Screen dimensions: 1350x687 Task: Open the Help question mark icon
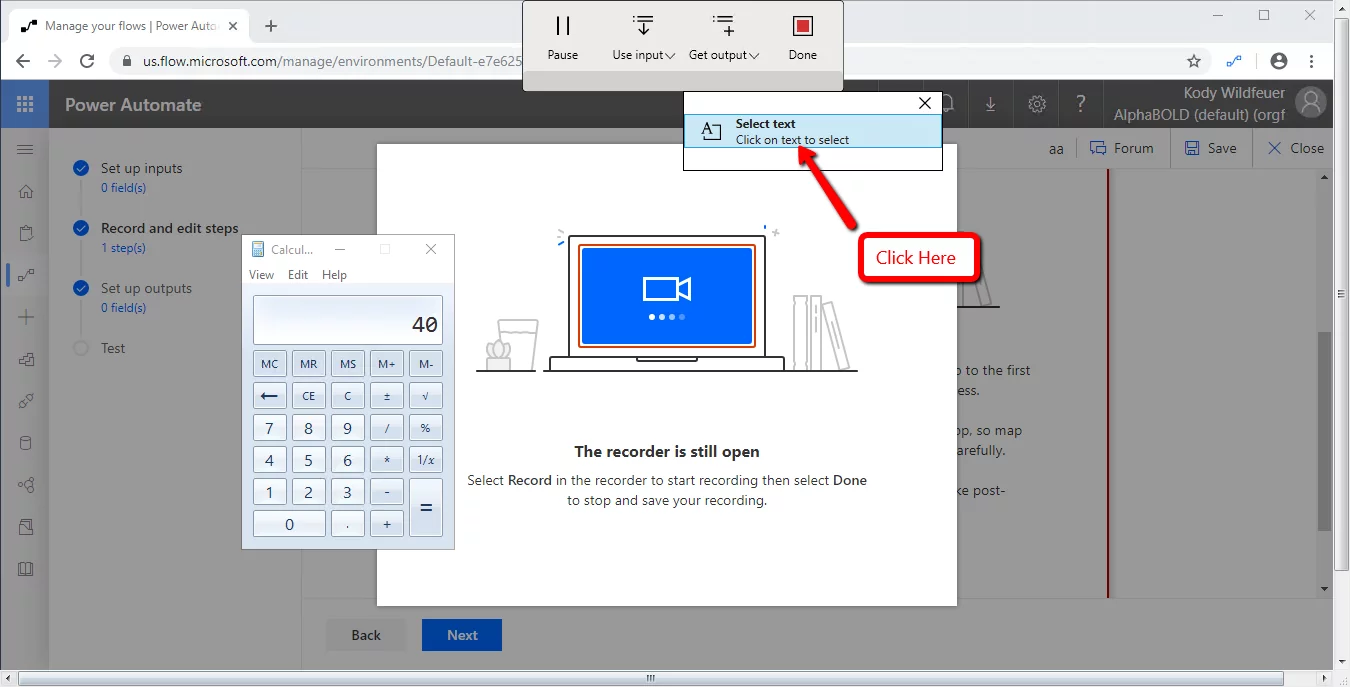1080,104
